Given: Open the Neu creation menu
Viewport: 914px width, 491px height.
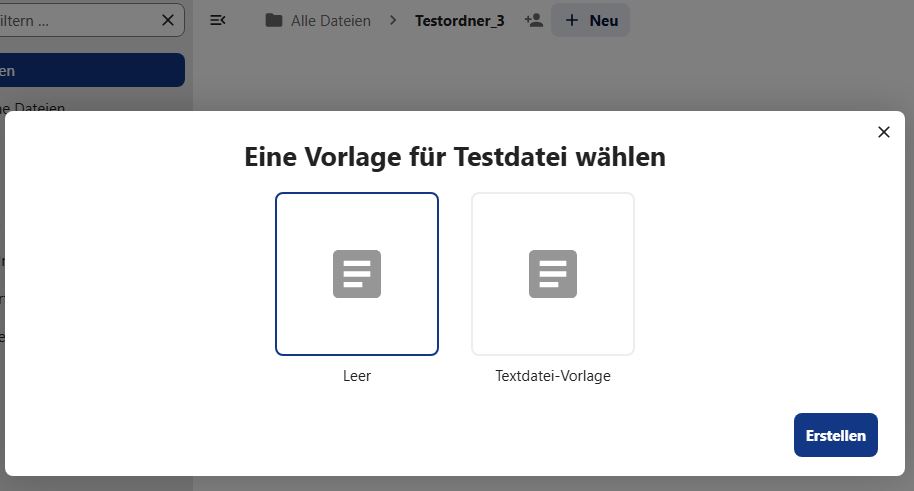Looking at the screenshot, I should coord(591,20).
